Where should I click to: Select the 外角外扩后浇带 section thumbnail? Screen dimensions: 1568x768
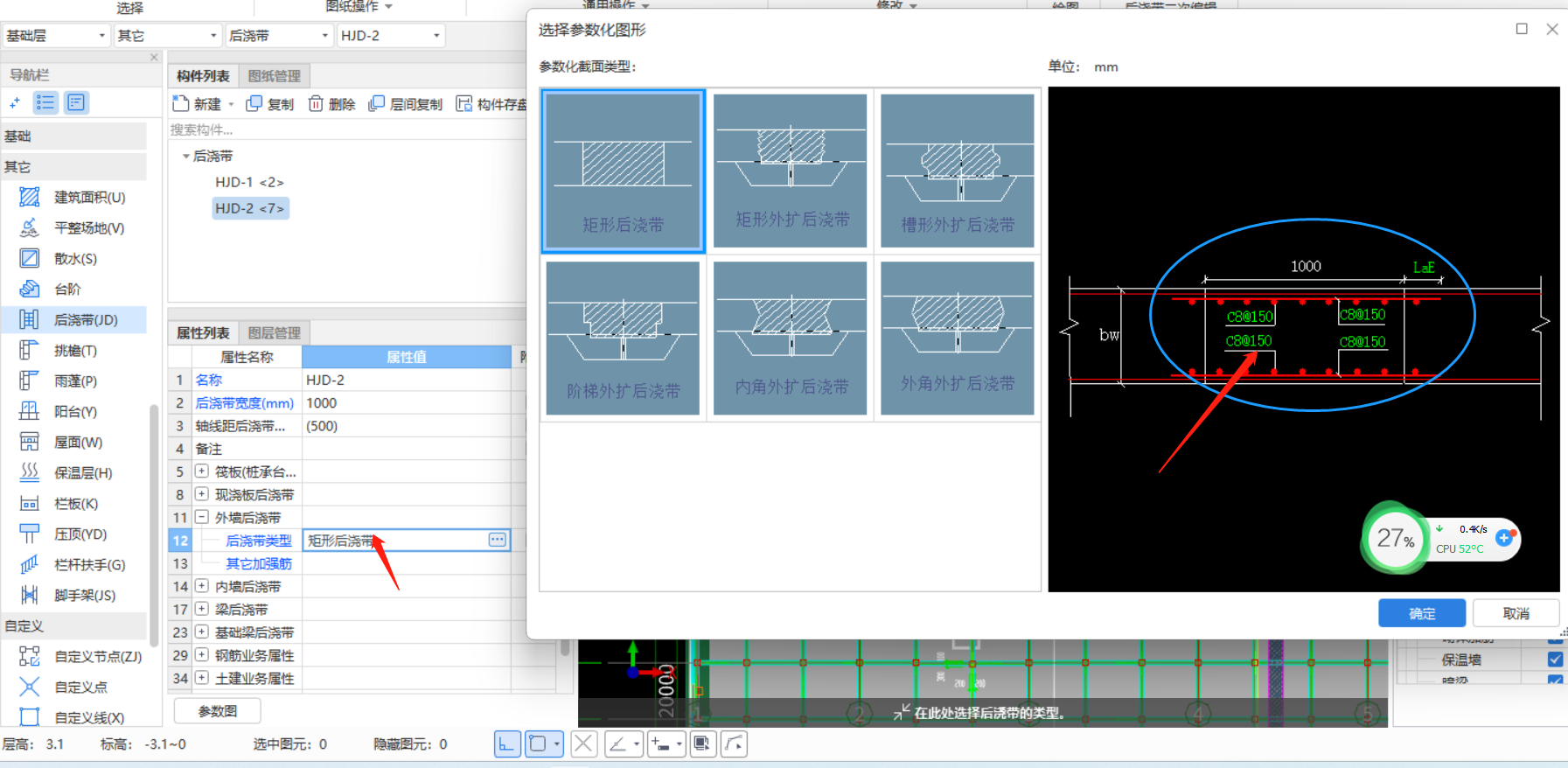point(958,338)
